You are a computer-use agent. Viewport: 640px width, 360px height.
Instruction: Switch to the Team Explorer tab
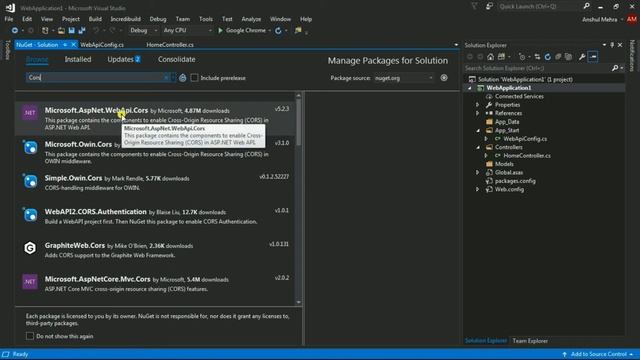[530, 341]
